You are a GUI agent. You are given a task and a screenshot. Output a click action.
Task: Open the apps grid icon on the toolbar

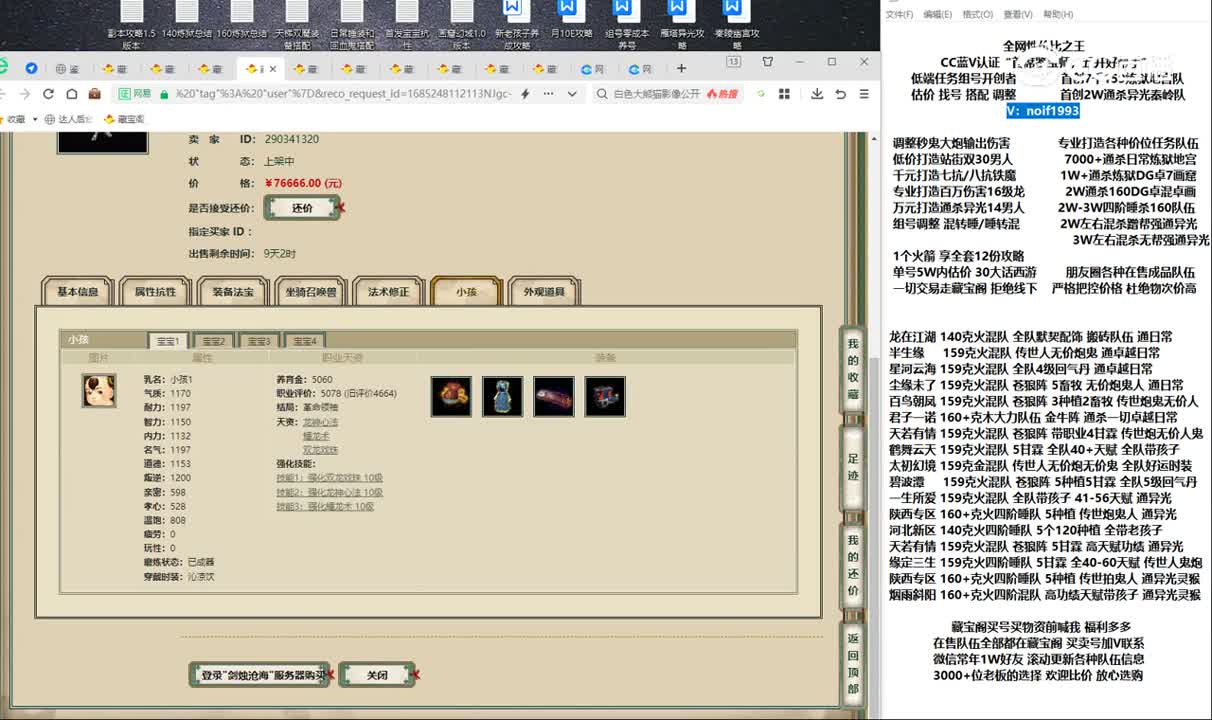click(x=785, y=93)
